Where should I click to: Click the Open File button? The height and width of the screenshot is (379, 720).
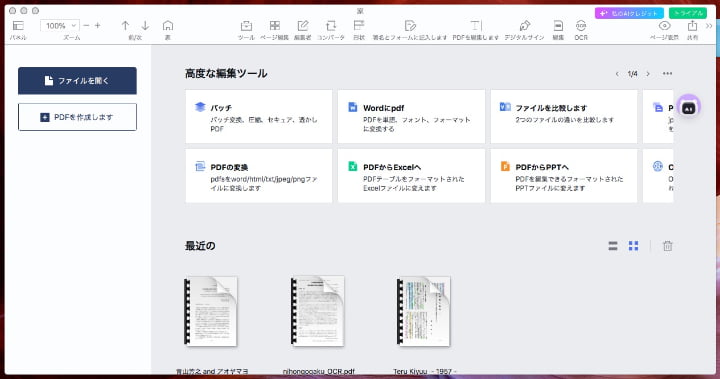click(77, 81)
